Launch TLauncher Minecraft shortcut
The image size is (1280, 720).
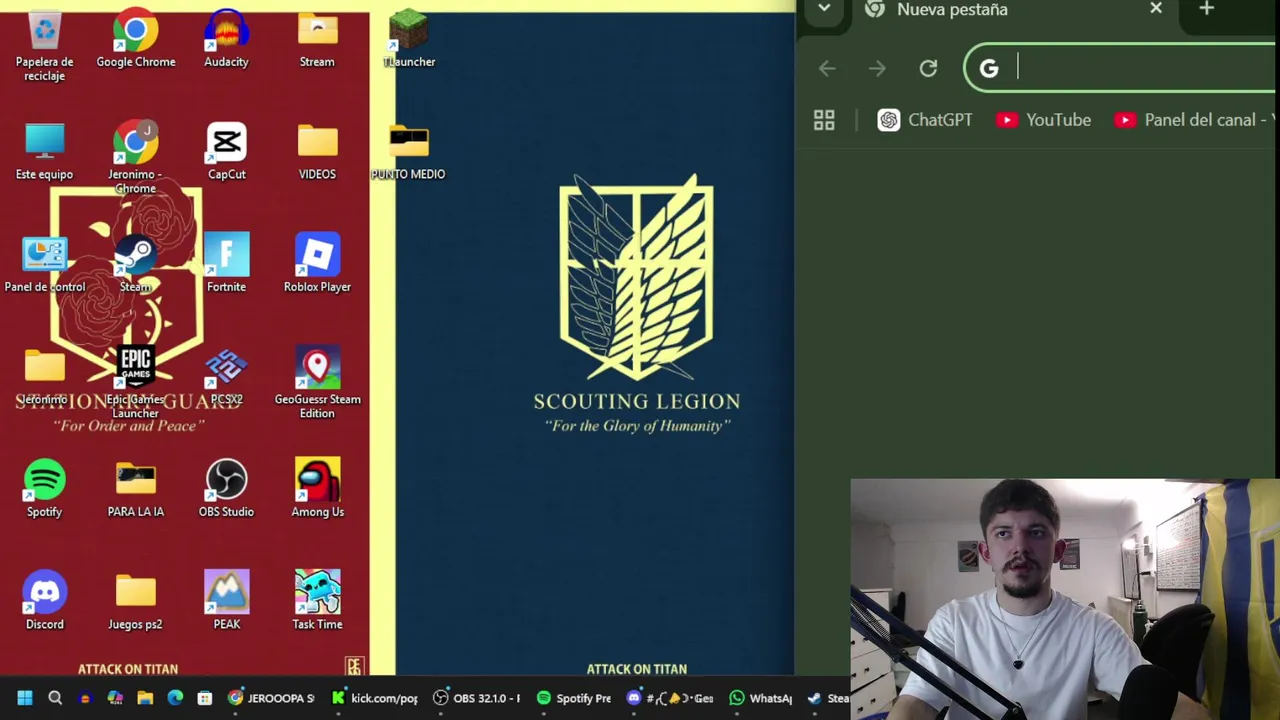pos(408,40)
